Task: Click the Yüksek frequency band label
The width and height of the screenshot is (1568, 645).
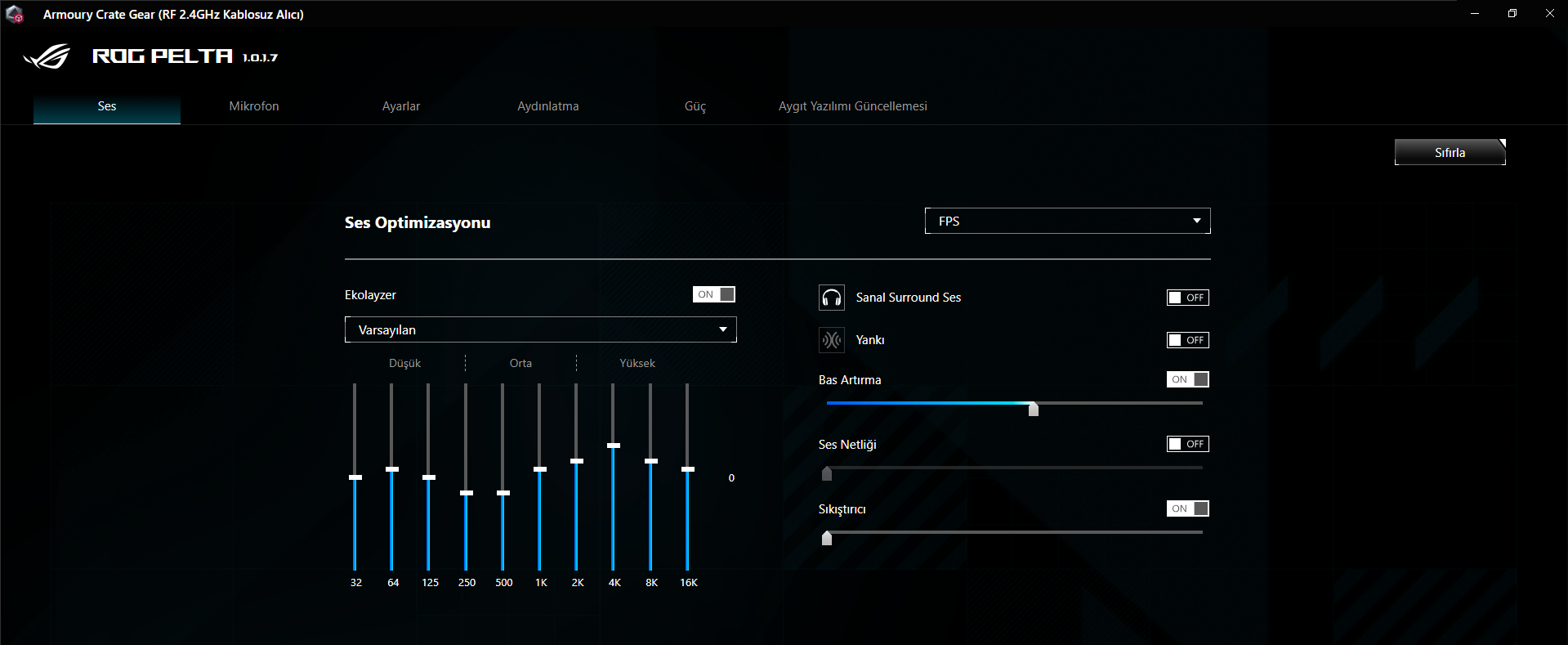Action: tap(637, 363)
